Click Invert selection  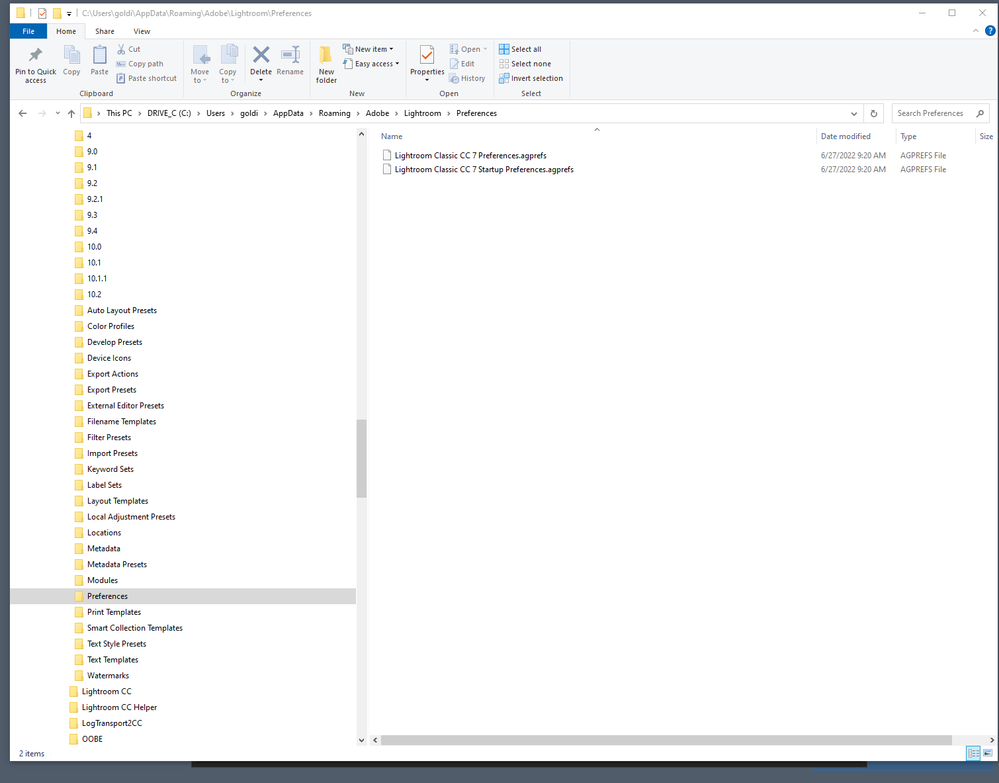tap(531, 78)
